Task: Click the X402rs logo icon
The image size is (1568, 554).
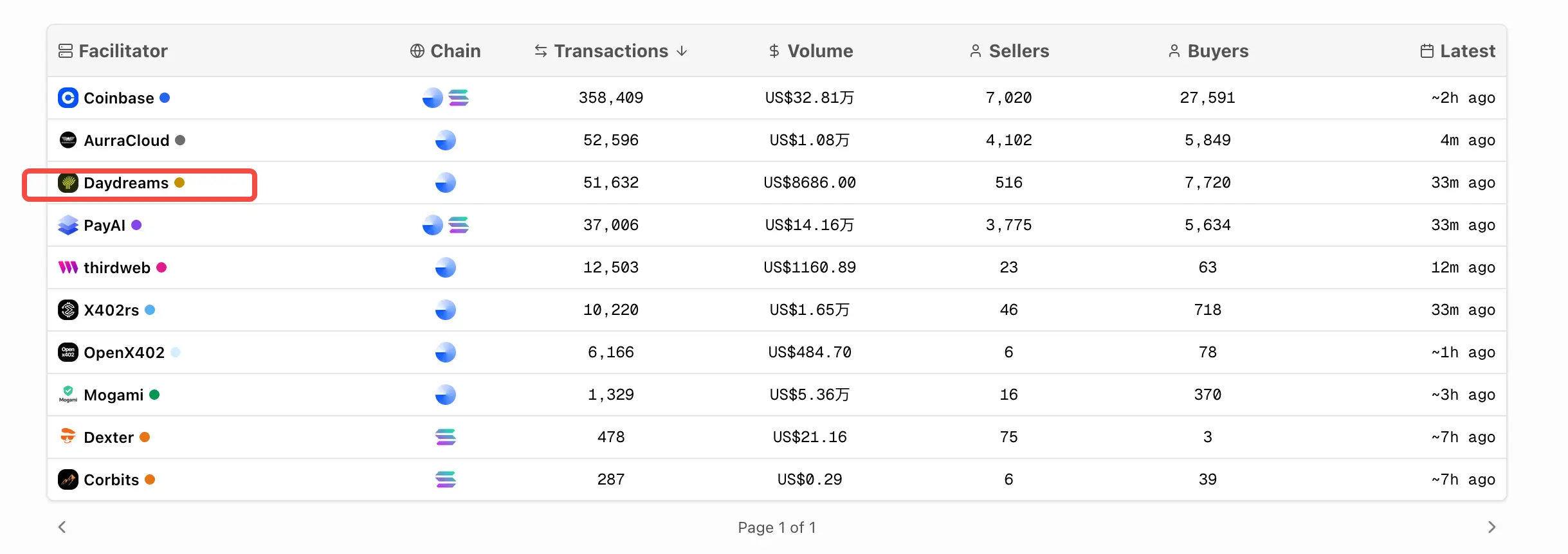Action: click(x=68, y=310)
